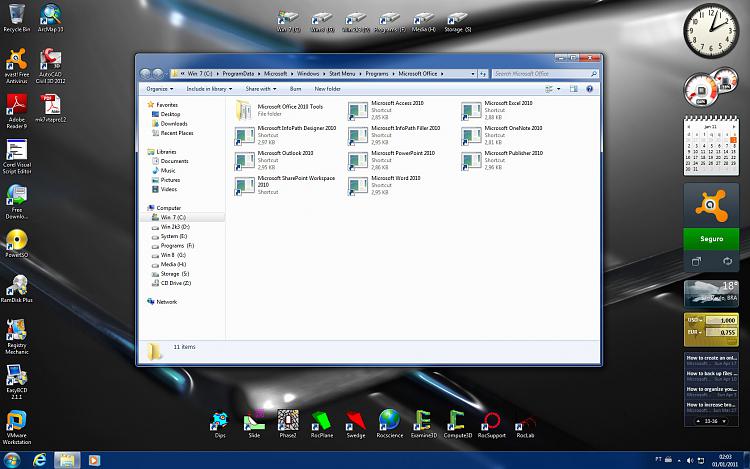750x469 pixels.
Task: Open RamDisk Plus desktop shortcut
Action: 16,289
